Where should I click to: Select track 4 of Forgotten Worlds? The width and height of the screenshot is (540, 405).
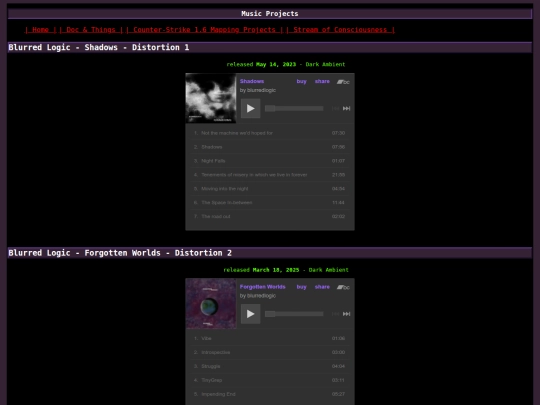(270, 380)
